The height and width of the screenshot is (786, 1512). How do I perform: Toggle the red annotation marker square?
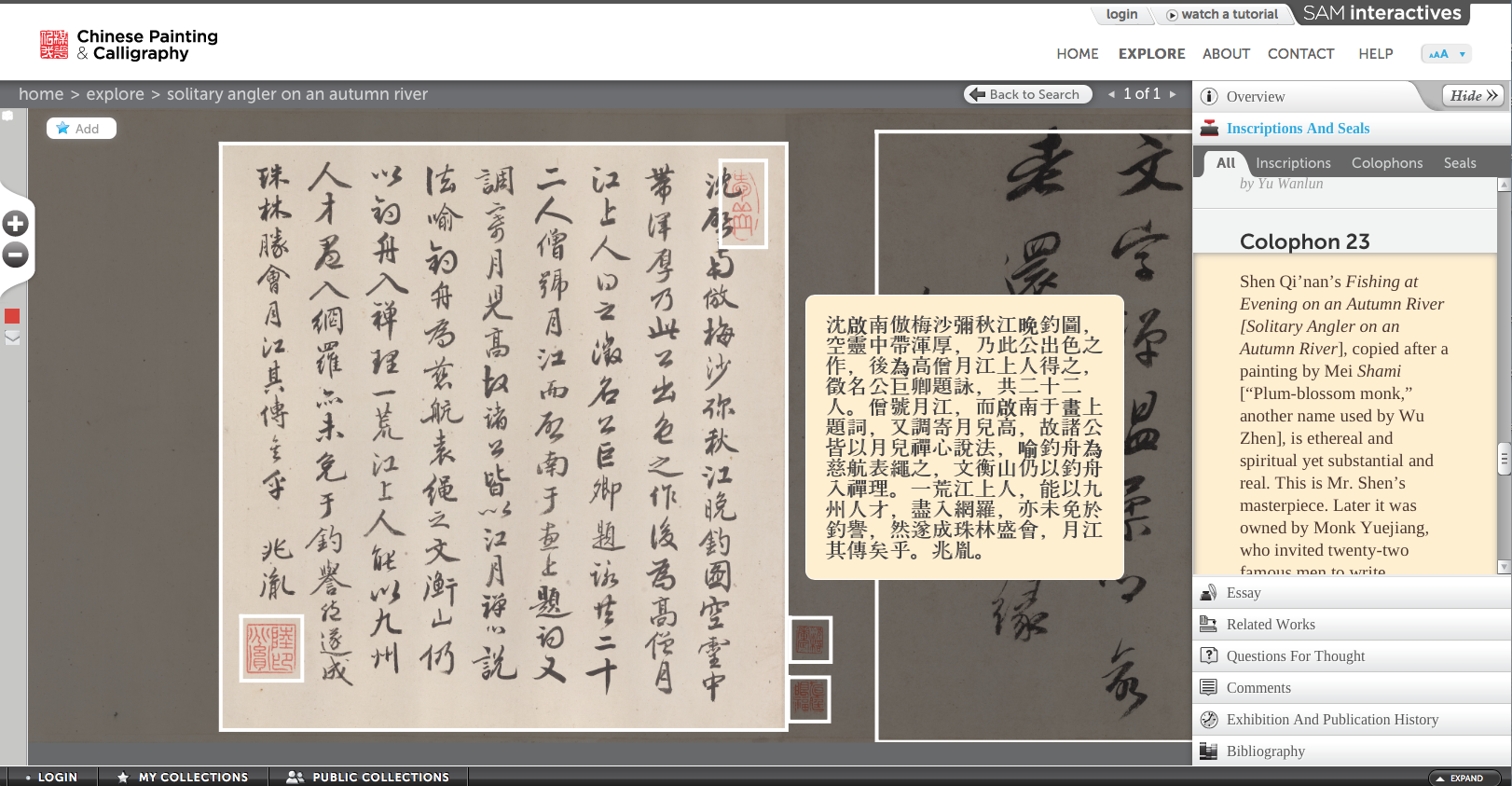pos(12,316)
